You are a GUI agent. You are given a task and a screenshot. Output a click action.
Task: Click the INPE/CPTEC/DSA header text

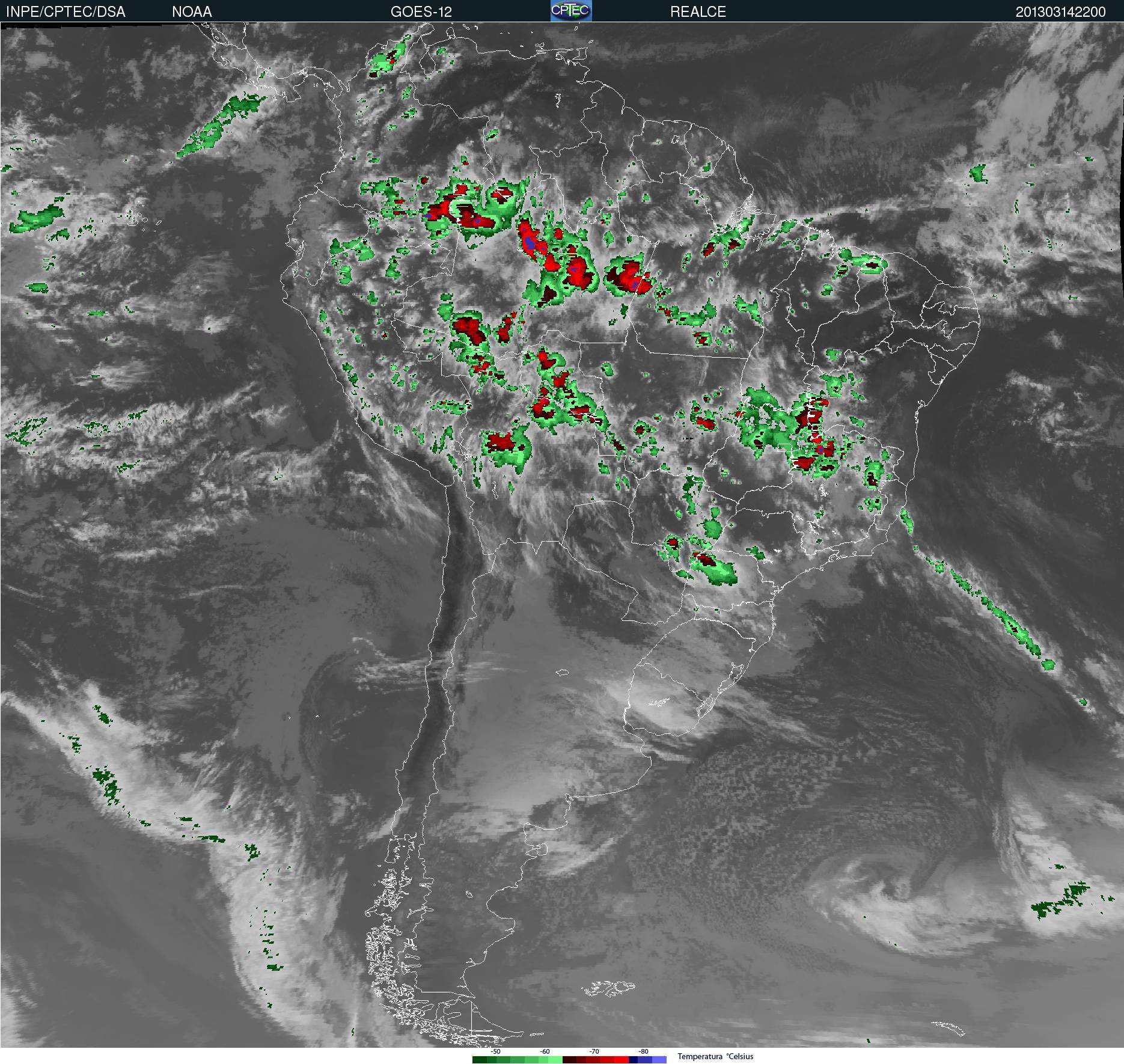pyautogui.click(x=66, y=12)
